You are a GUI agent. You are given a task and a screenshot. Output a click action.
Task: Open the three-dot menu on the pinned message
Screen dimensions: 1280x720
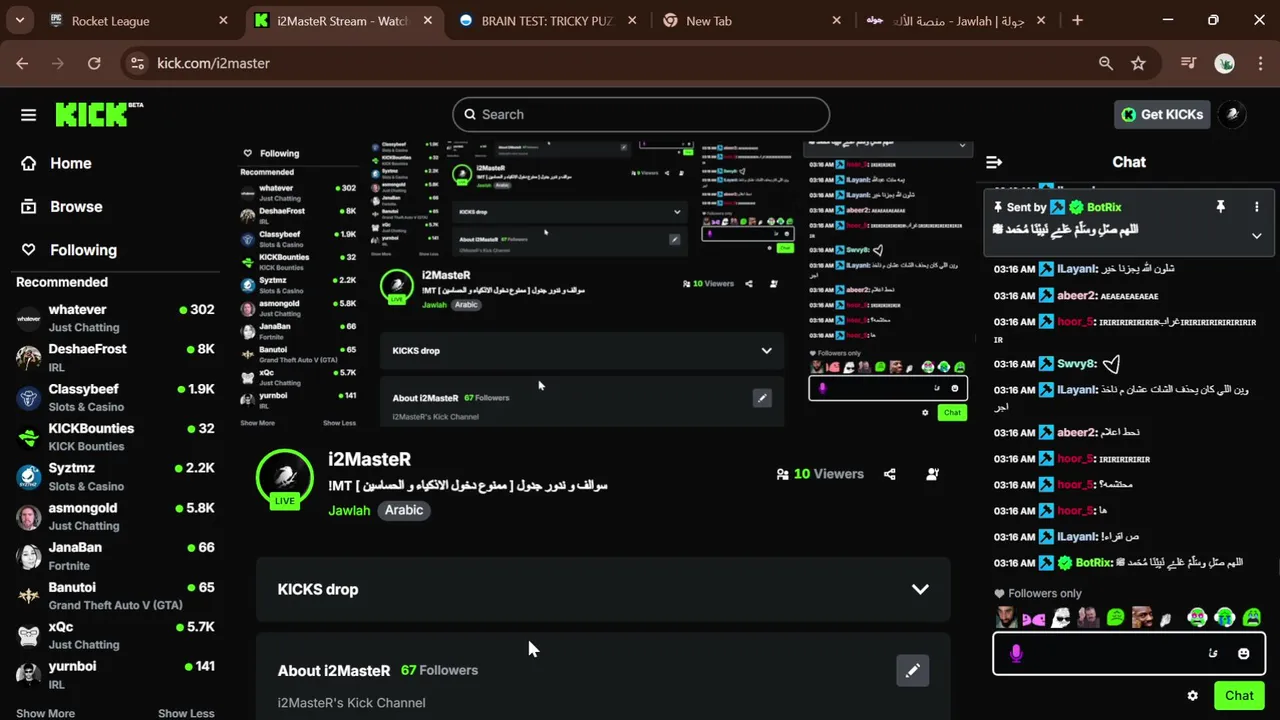(1257, 207)
